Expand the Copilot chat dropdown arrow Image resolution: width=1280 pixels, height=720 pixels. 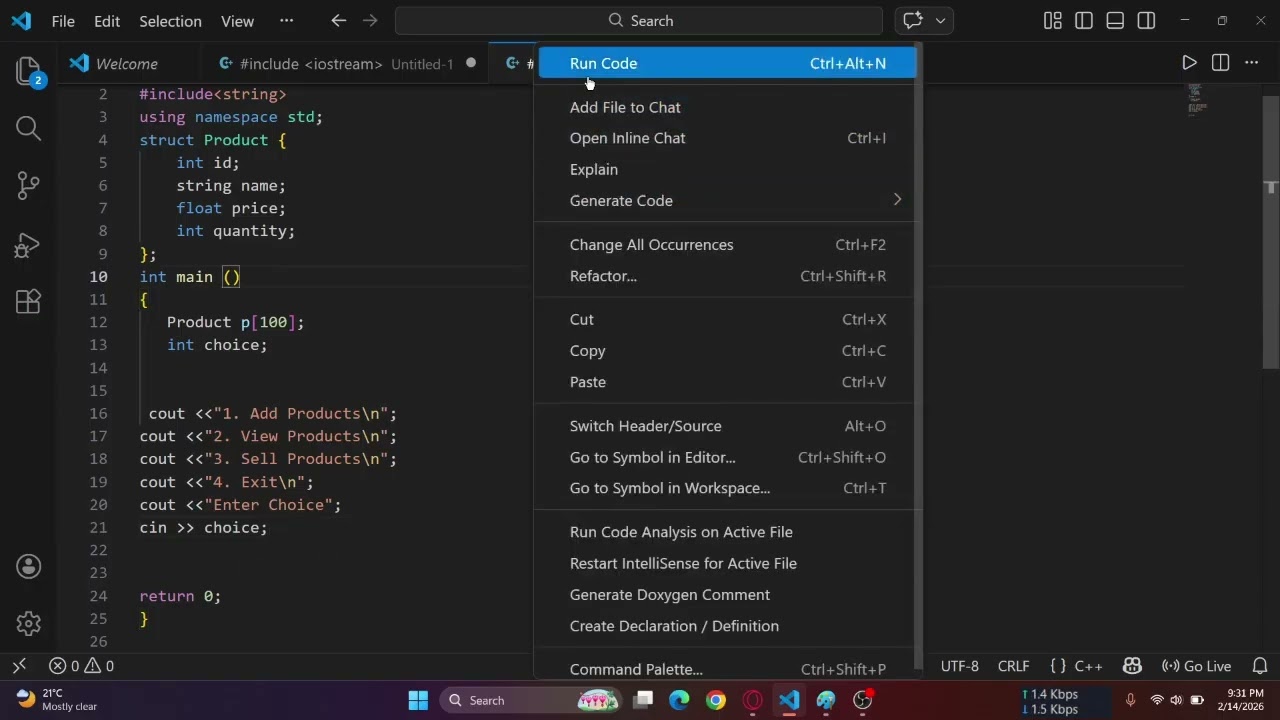point(940,20)
